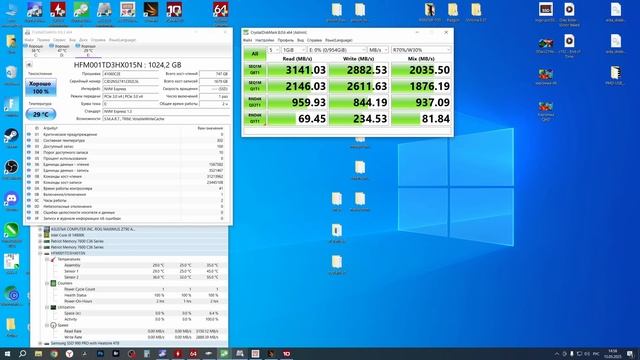Open the MB/s unit dropdown

coord(378,50)
